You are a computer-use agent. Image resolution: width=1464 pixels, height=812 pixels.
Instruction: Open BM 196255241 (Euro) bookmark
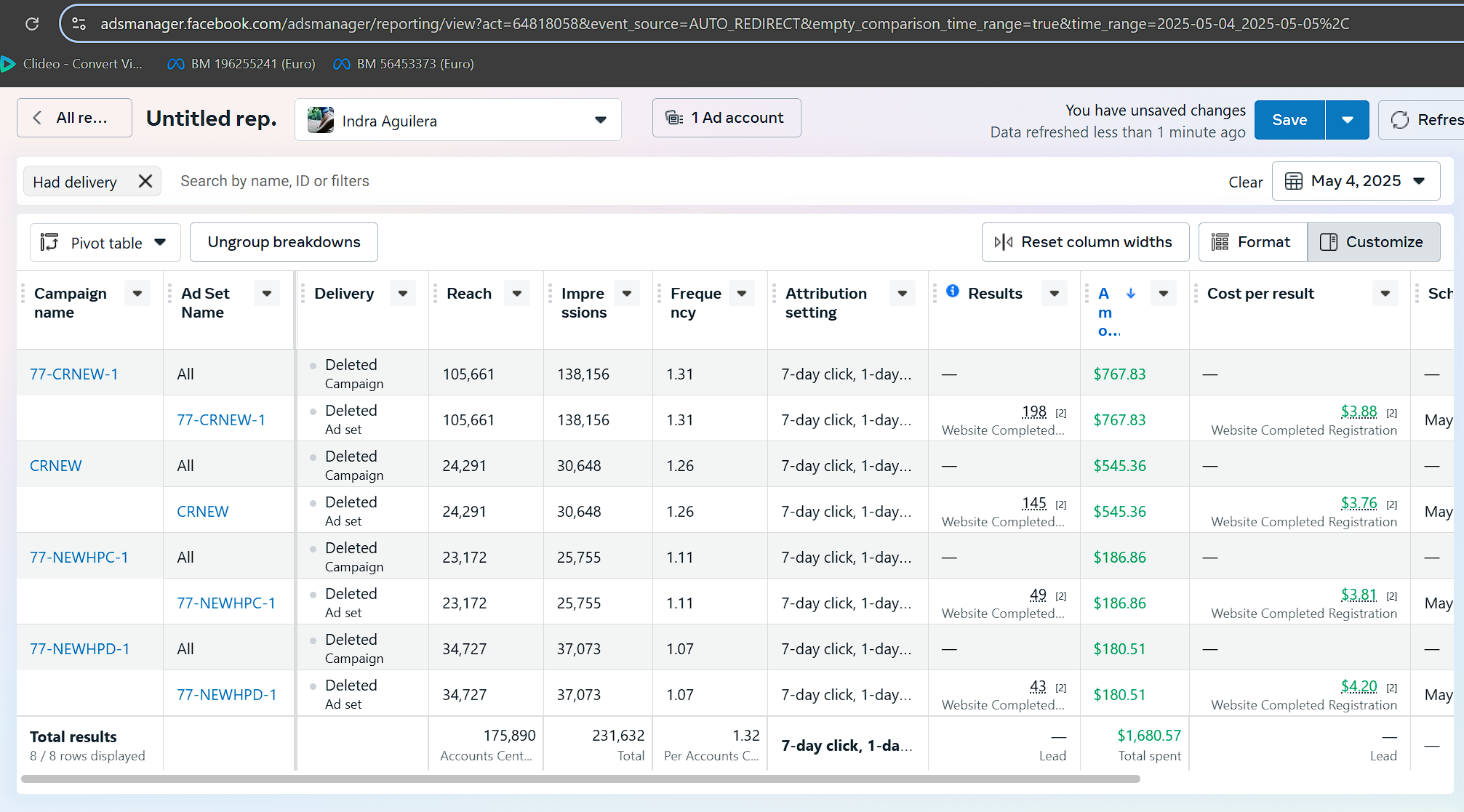pyautogui.click(x=241, y=64)
